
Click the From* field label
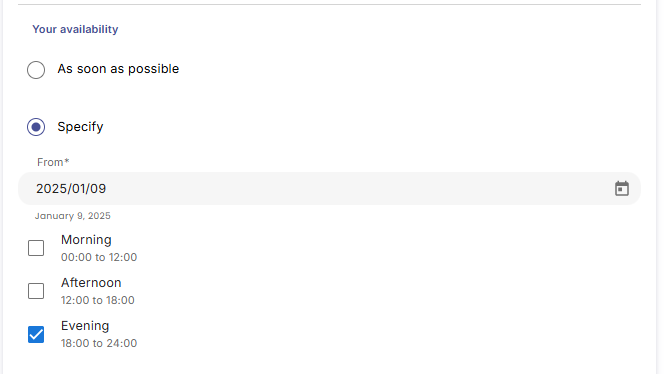pyautogui.click(x=53, y=162)
